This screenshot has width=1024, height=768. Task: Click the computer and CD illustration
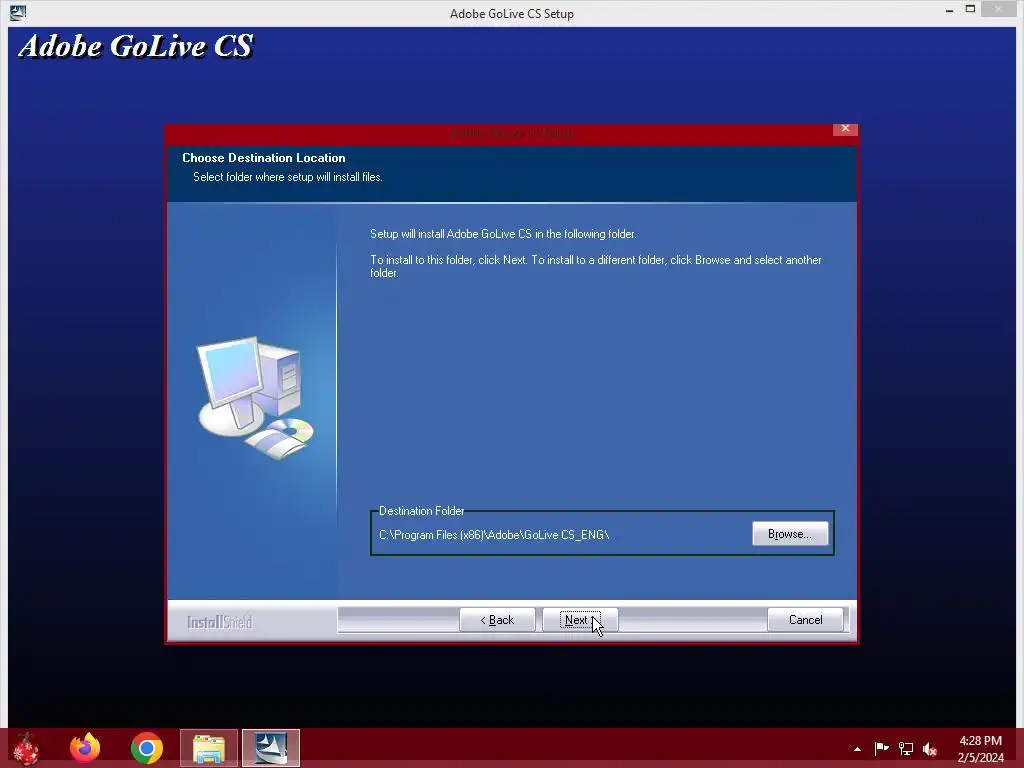[x=255, y=397]
